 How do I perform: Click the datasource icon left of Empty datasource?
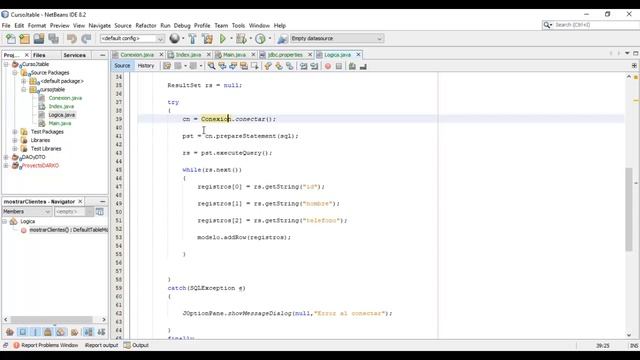click(x=282, y=39)
